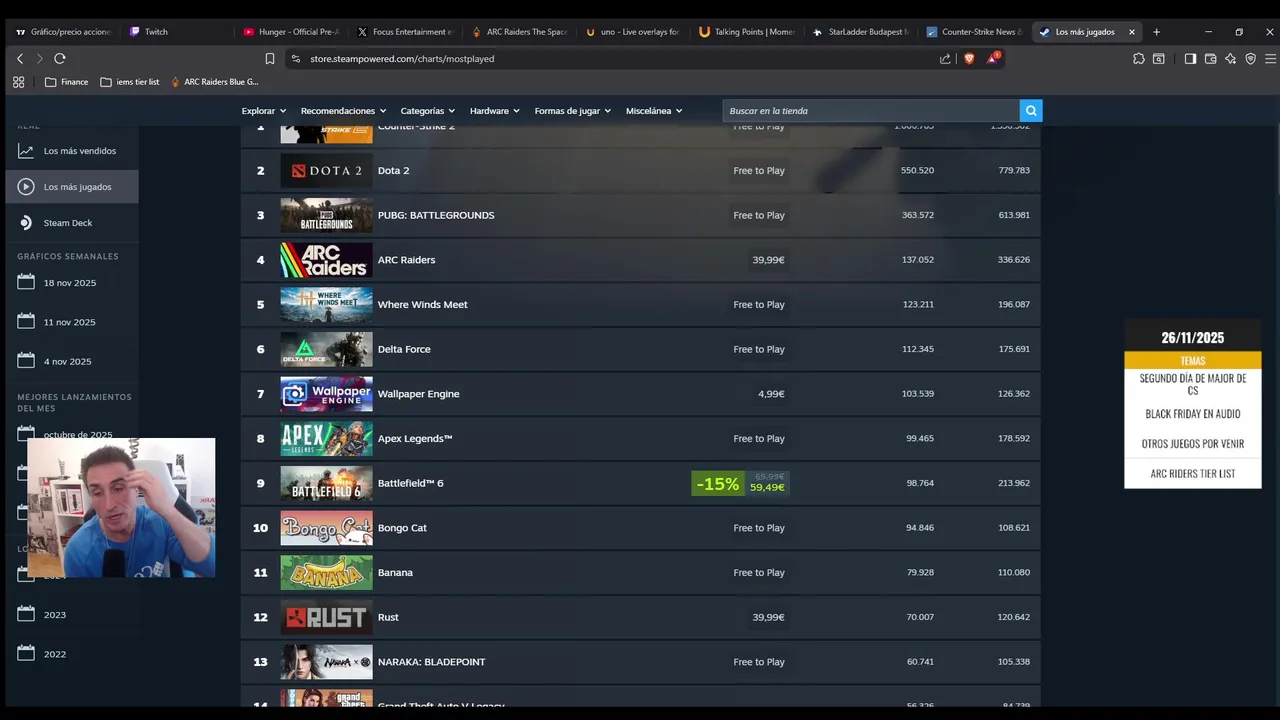
Task: Click the Rust 39,99€ price
Action: 768,618
